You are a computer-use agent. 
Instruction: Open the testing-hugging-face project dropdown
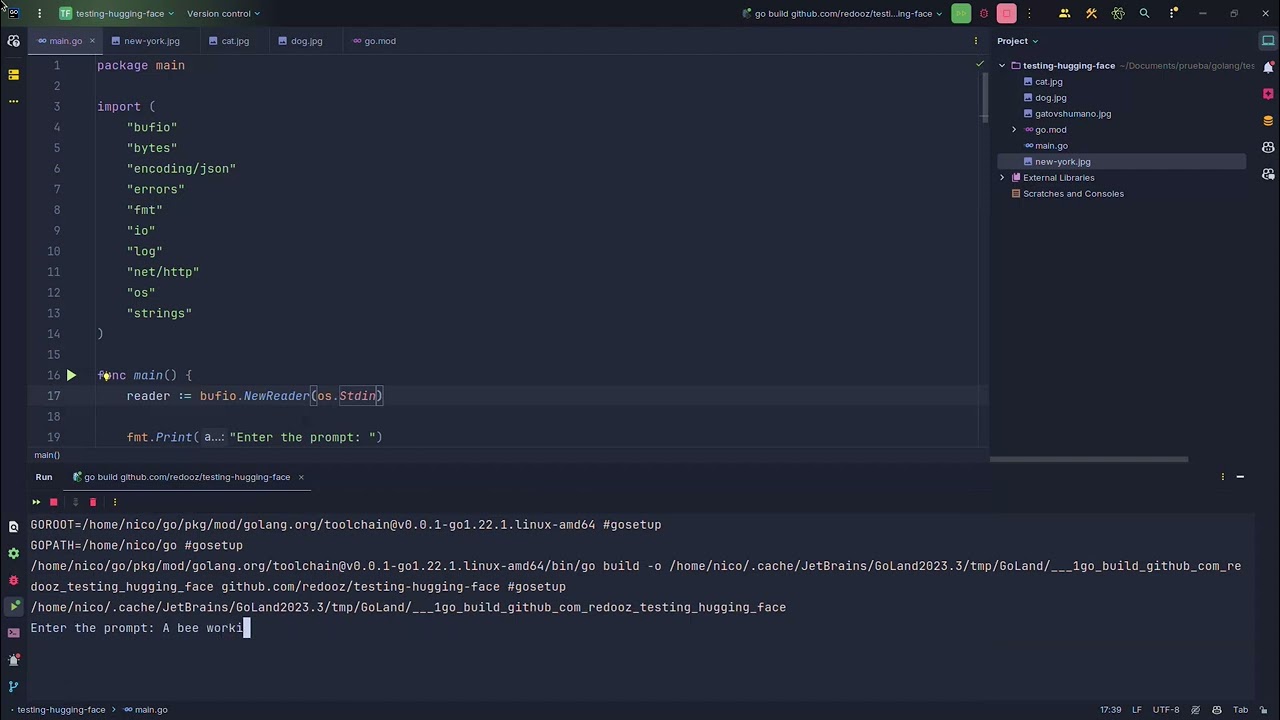click(117, 13)
